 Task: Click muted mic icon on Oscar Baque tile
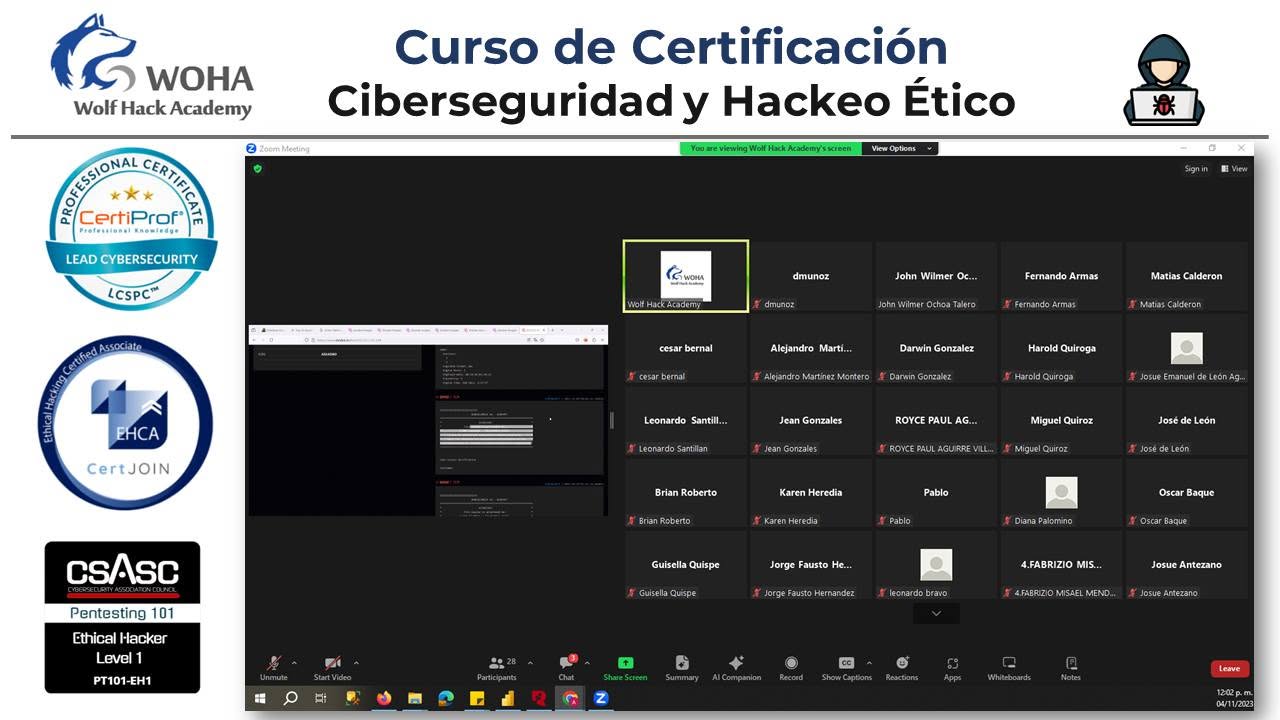[1133, 520]
